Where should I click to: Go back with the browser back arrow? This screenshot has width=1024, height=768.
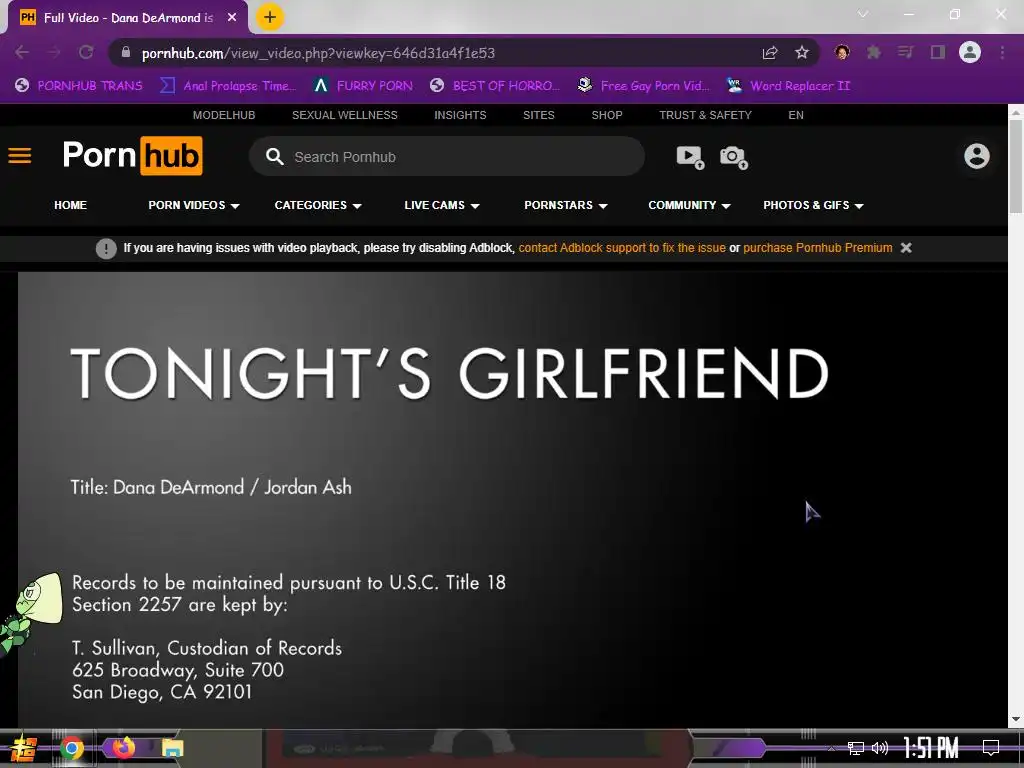coord(22,52)
